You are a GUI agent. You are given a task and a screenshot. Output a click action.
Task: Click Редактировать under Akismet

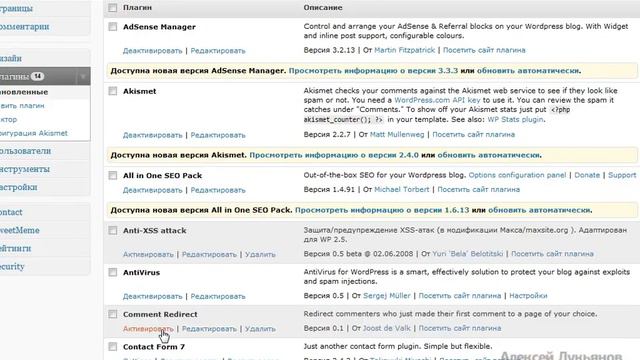pos(218,135)
